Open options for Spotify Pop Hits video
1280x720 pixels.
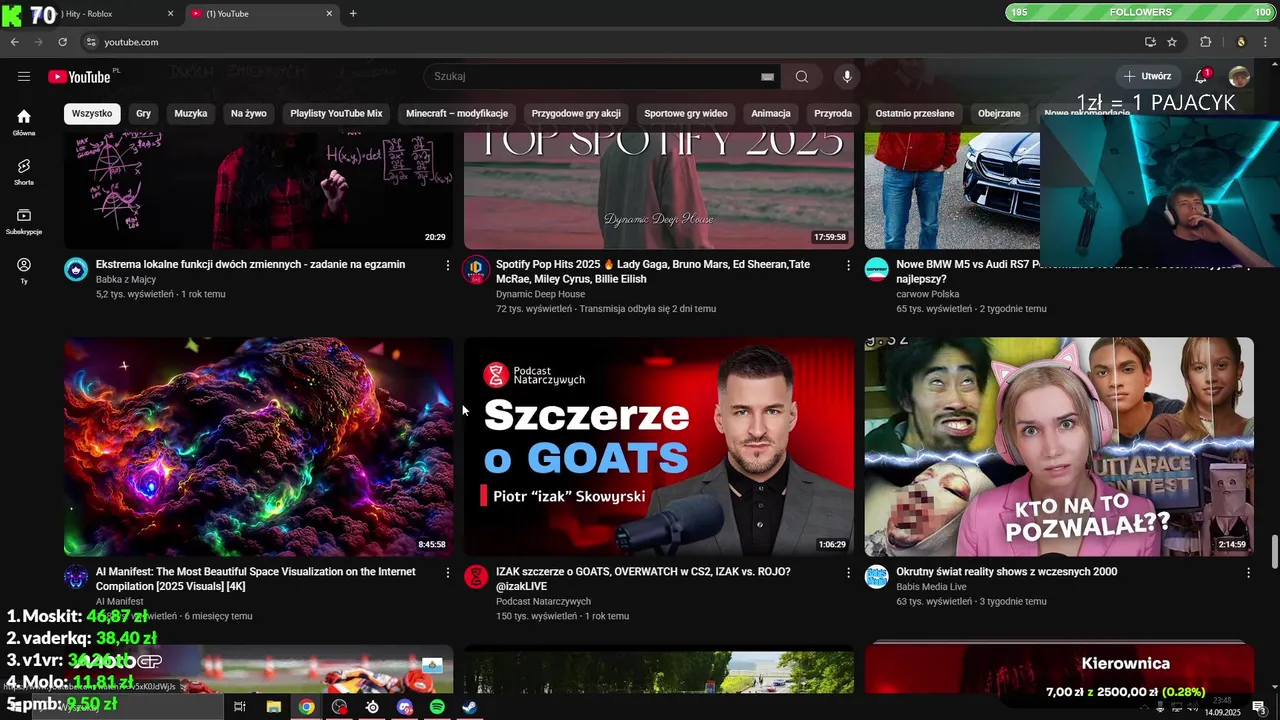pyautogui.click(x=848, y=265)
